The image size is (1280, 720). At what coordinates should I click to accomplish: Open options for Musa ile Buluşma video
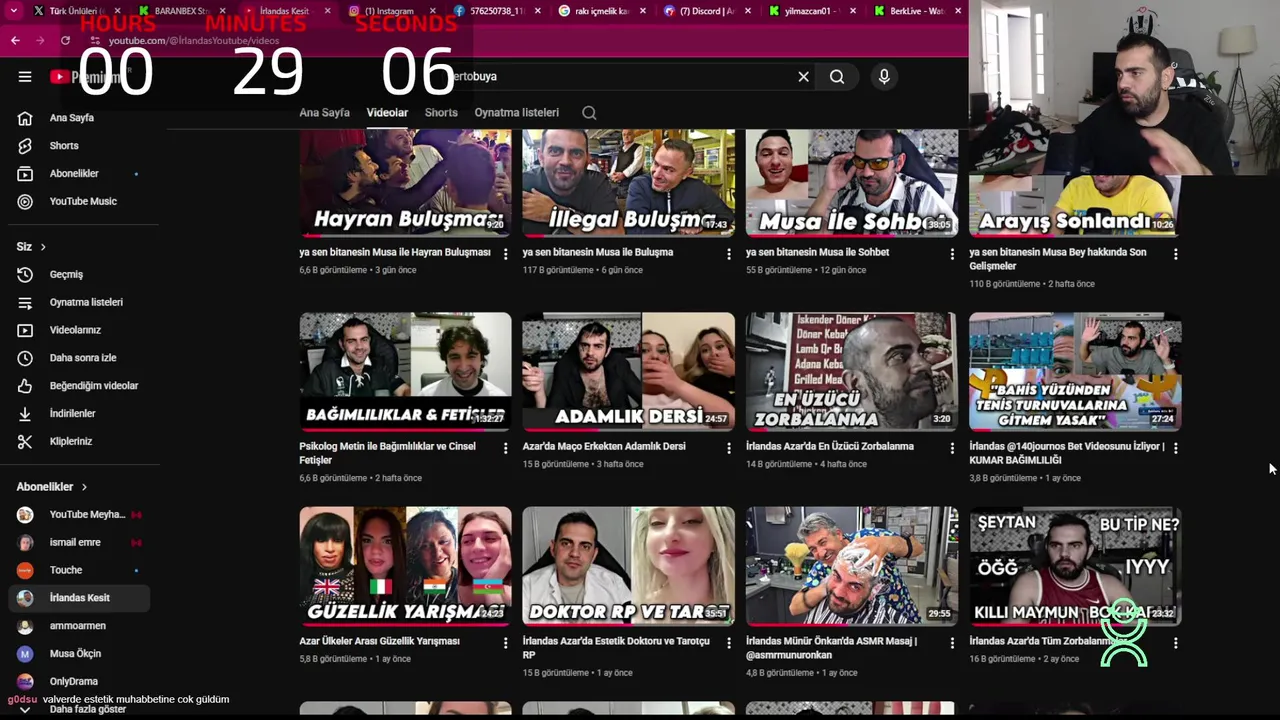(728, 254)
